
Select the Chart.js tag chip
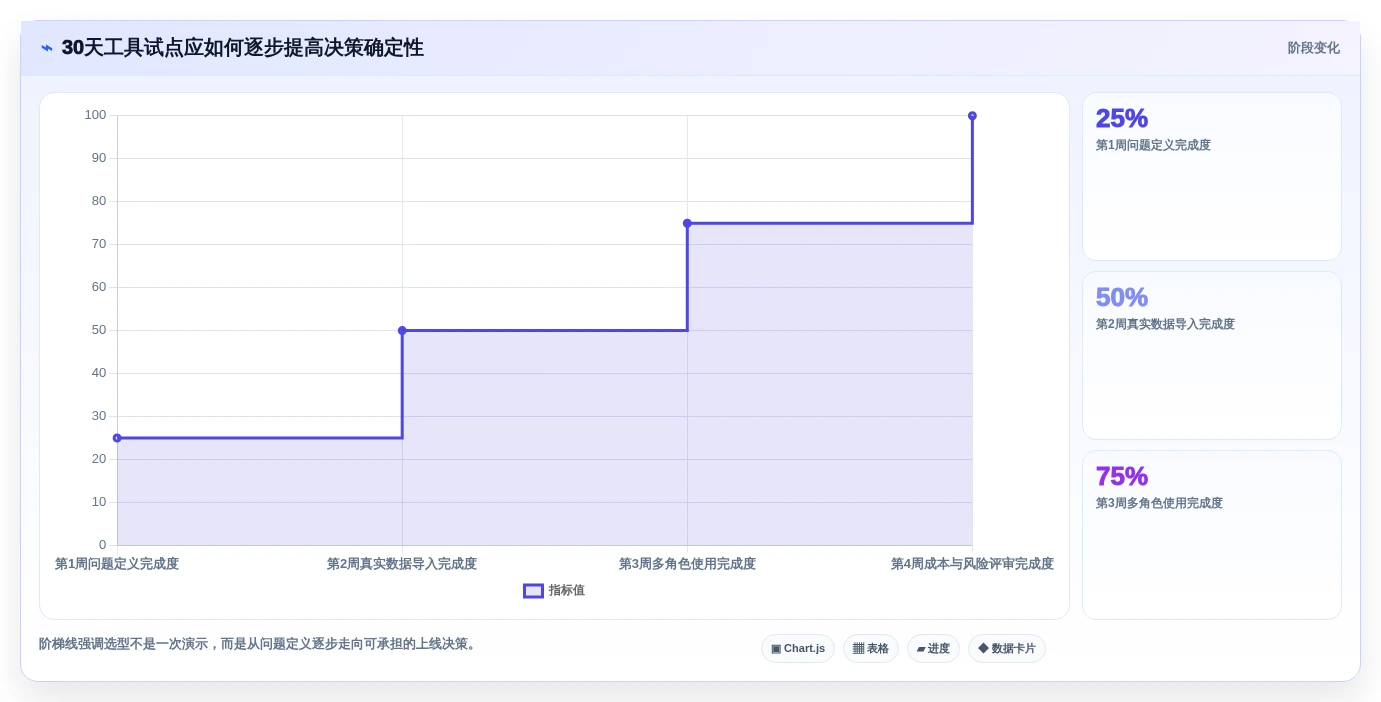coord(798,648)
